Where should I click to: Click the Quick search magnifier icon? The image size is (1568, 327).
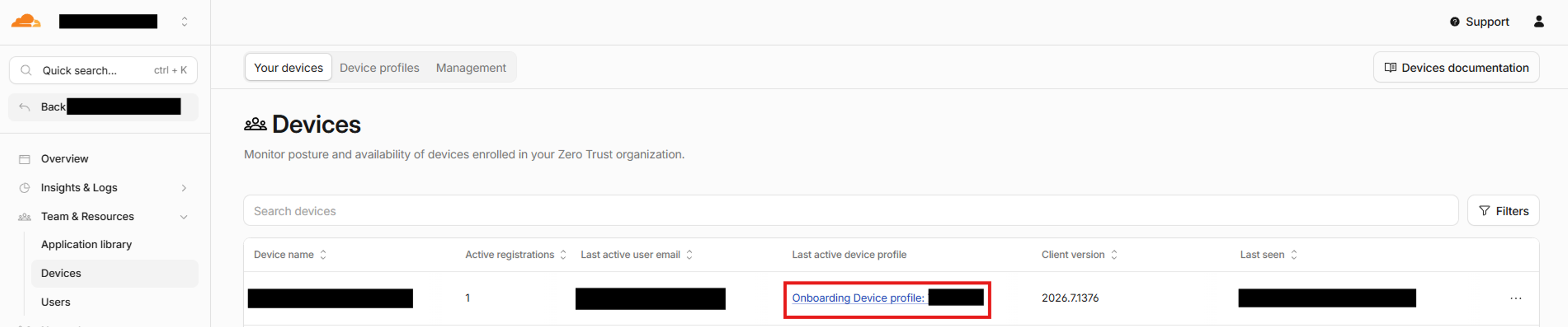[26, 71]
